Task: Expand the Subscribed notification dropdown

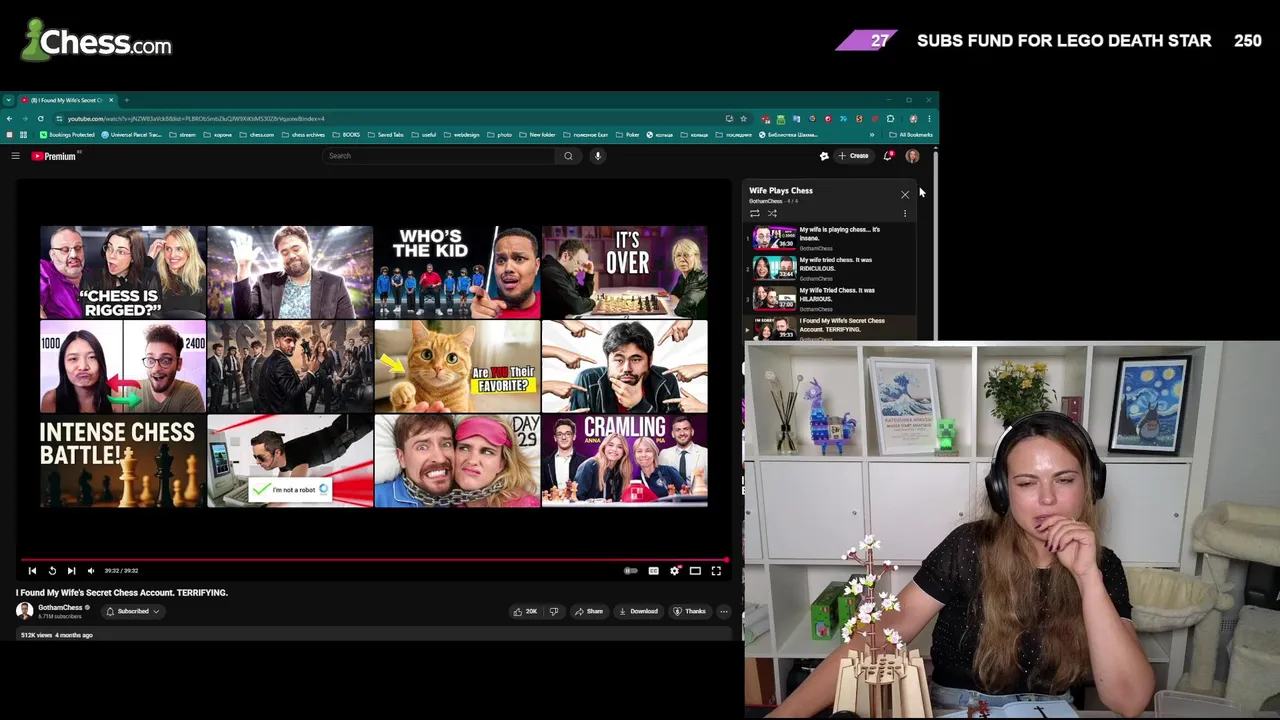Action: pyautogui.click(x=133, y=611)
